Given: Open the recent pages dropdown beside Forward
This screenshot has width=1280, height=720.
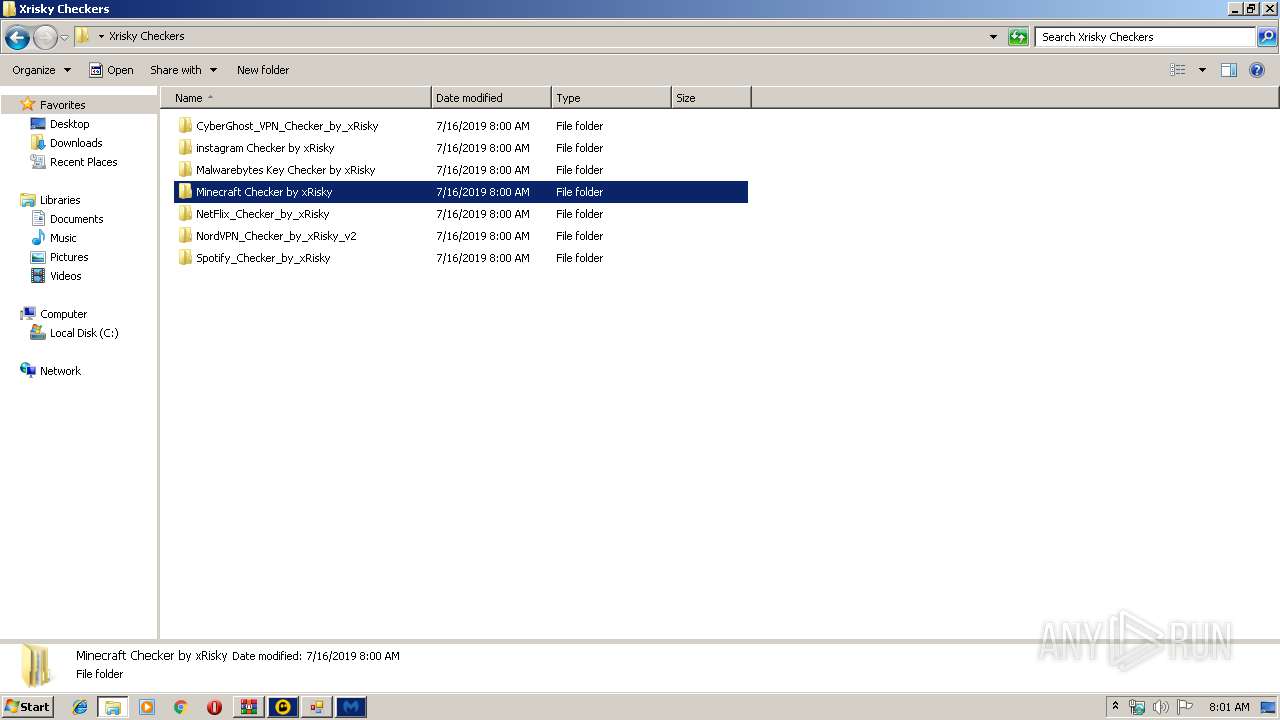Looking at the screenshot, I should [x=64, y=38].
